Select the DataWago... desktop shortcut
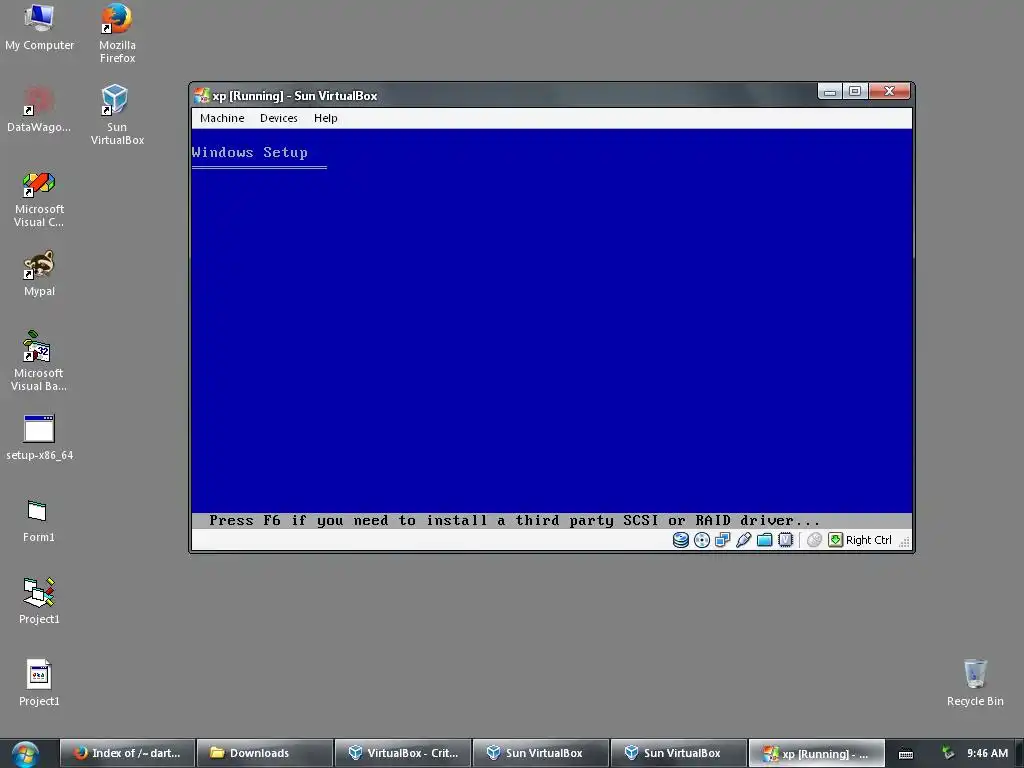Screen dimensions: 1024x768 click(x=39, y=109)
